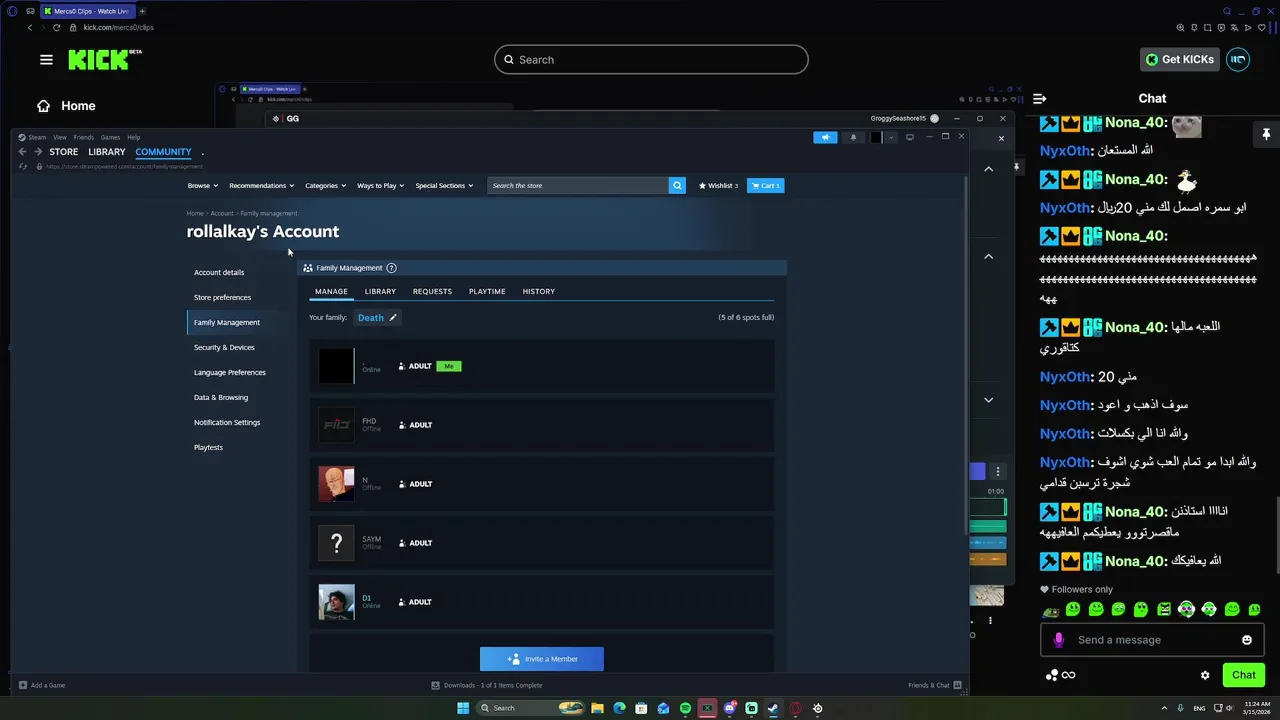Switch to the REQUESTS tab
This screenshot has height=720, width=1280.
coord(432,291)
